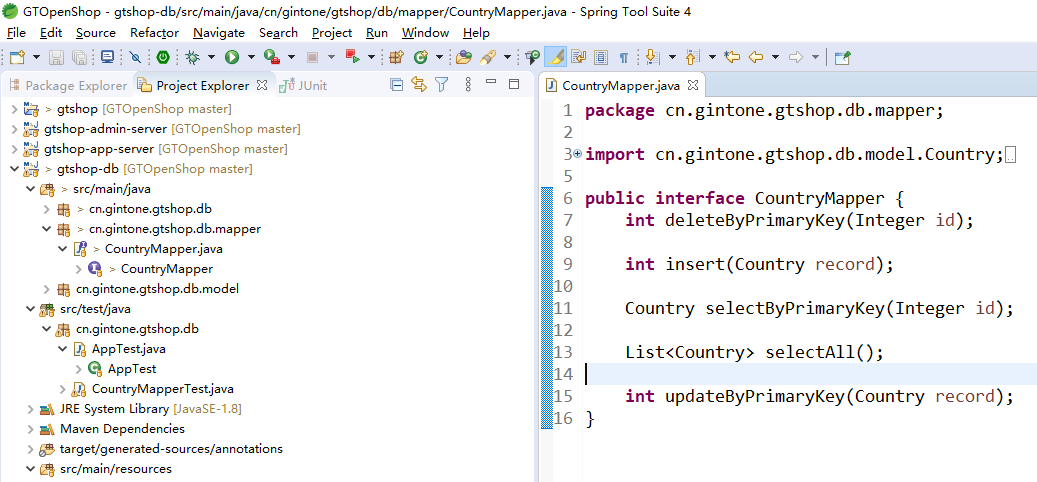1037x482 pixels.
Task: Toggle Show Whitespace Characters pilcrow icon
Action: pos(623,58)
